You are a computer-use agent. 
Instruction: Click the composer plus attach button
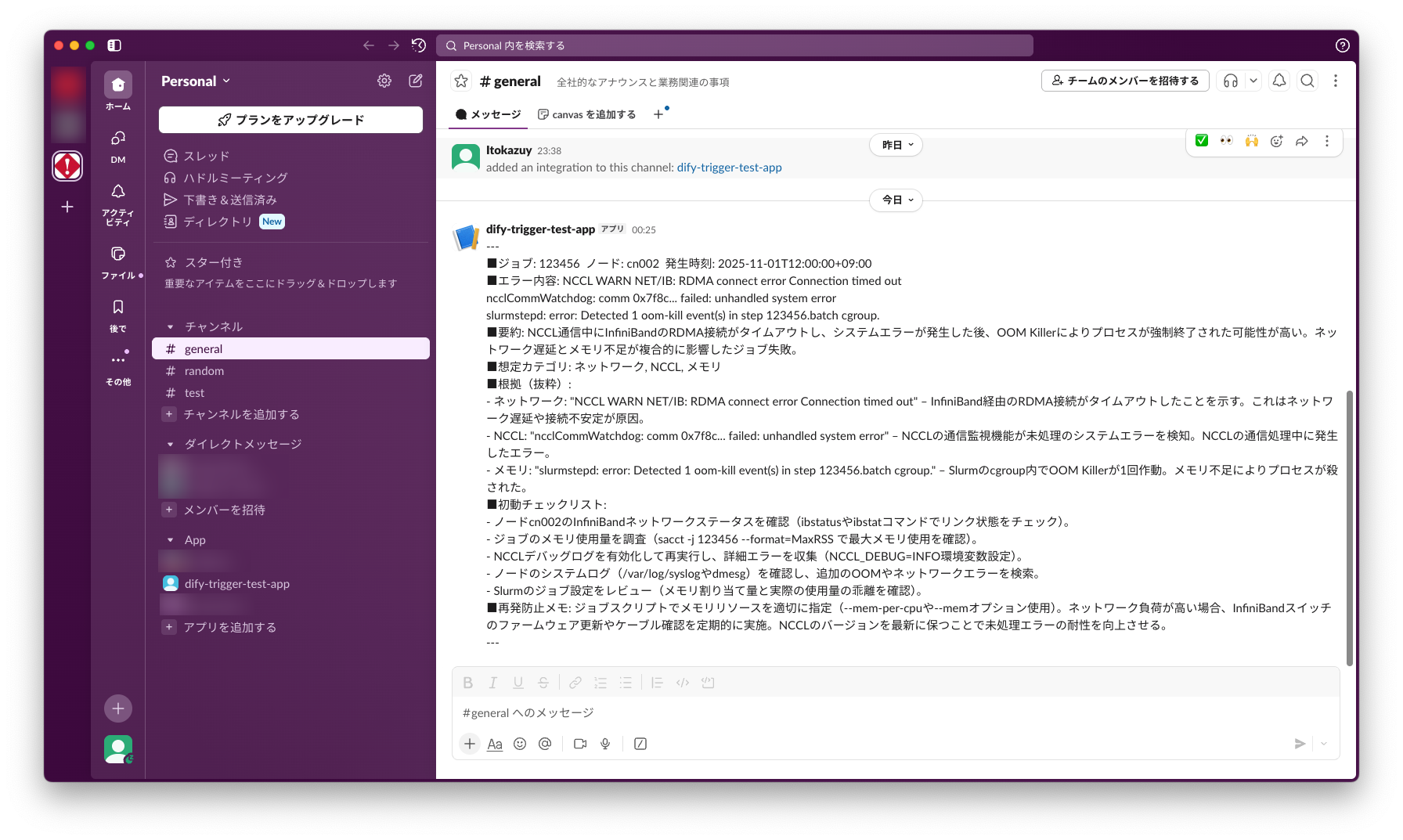click(x=470, y=744)
